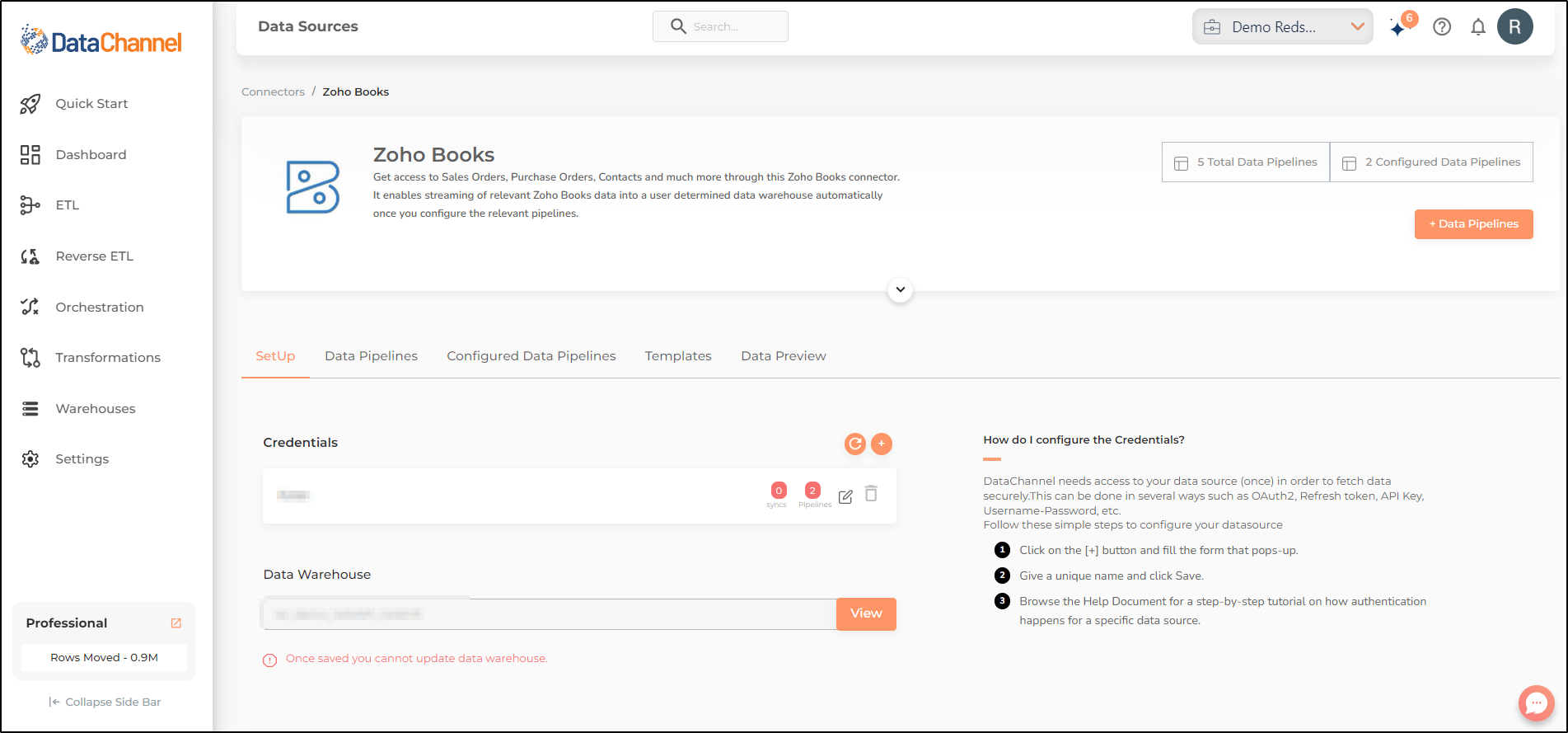This screenshot has height=733, width=1568.
Task: Click the Zoho Books breadcrumb
Action: (356, 92)
